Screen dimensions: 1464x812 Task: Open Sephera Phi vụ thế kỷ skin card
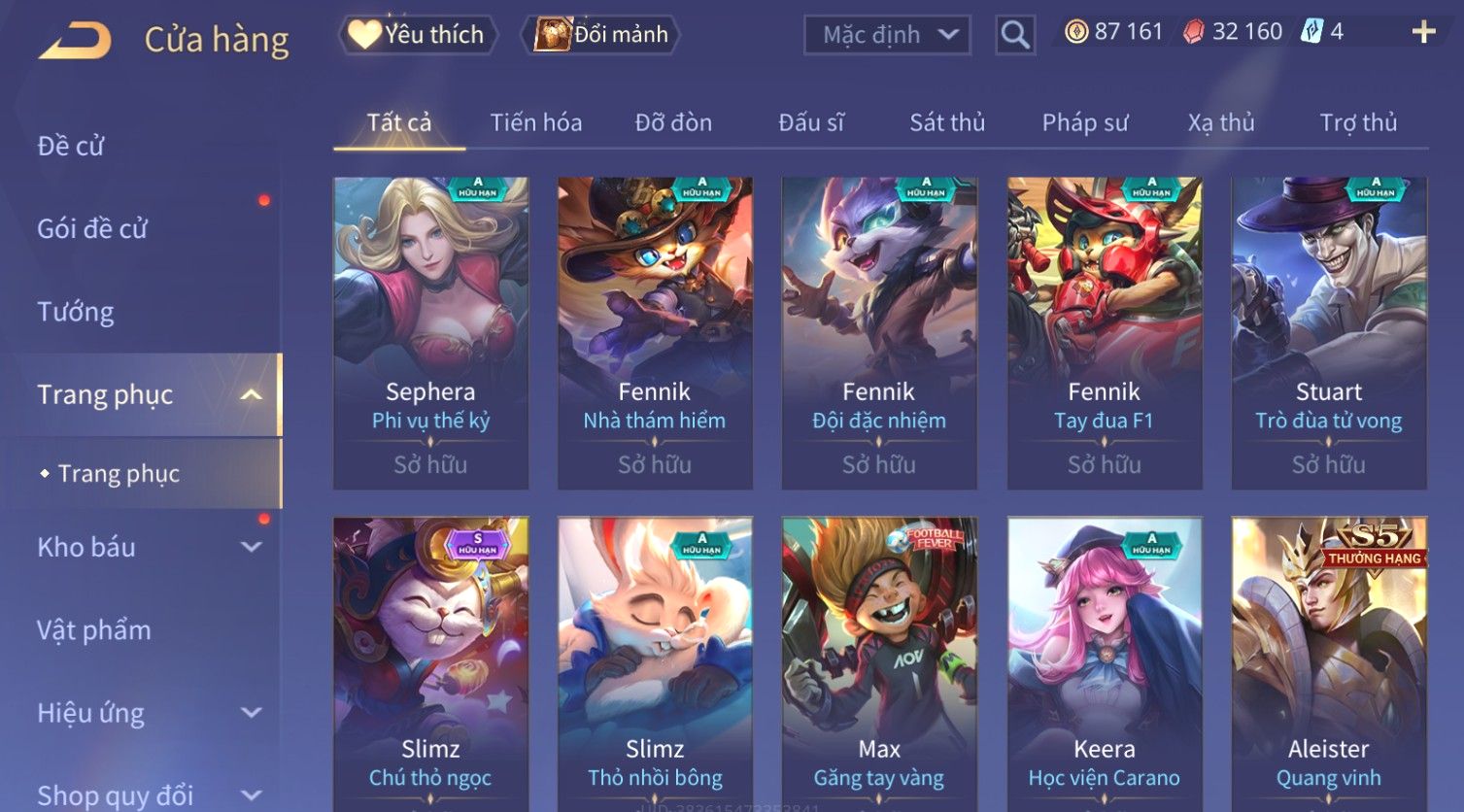point(430,332)
